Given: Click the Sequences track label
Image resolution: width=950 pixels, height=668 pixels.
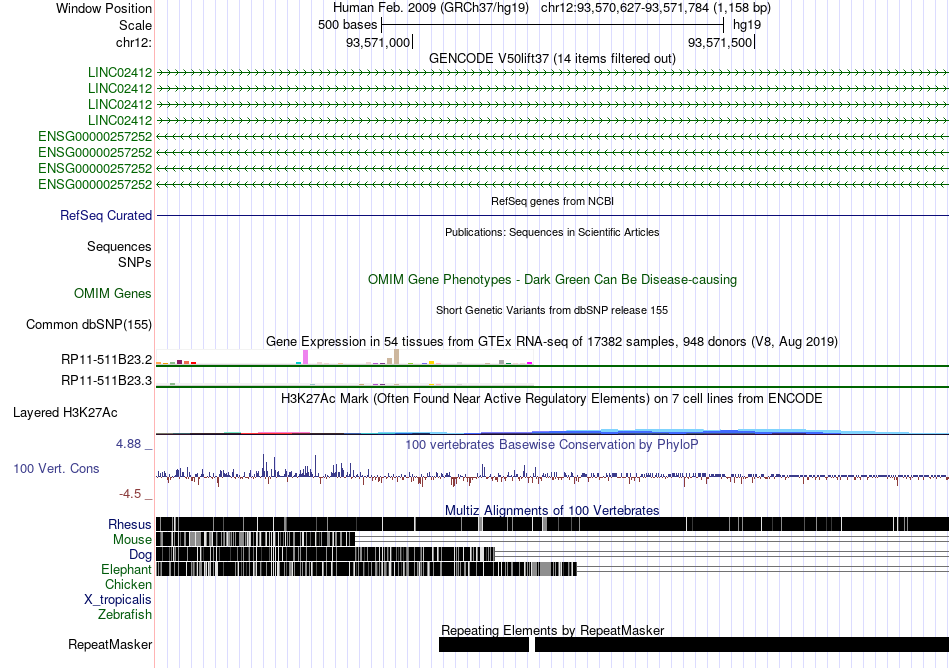Looking at the screenshot, I should (x=119, y=246).
